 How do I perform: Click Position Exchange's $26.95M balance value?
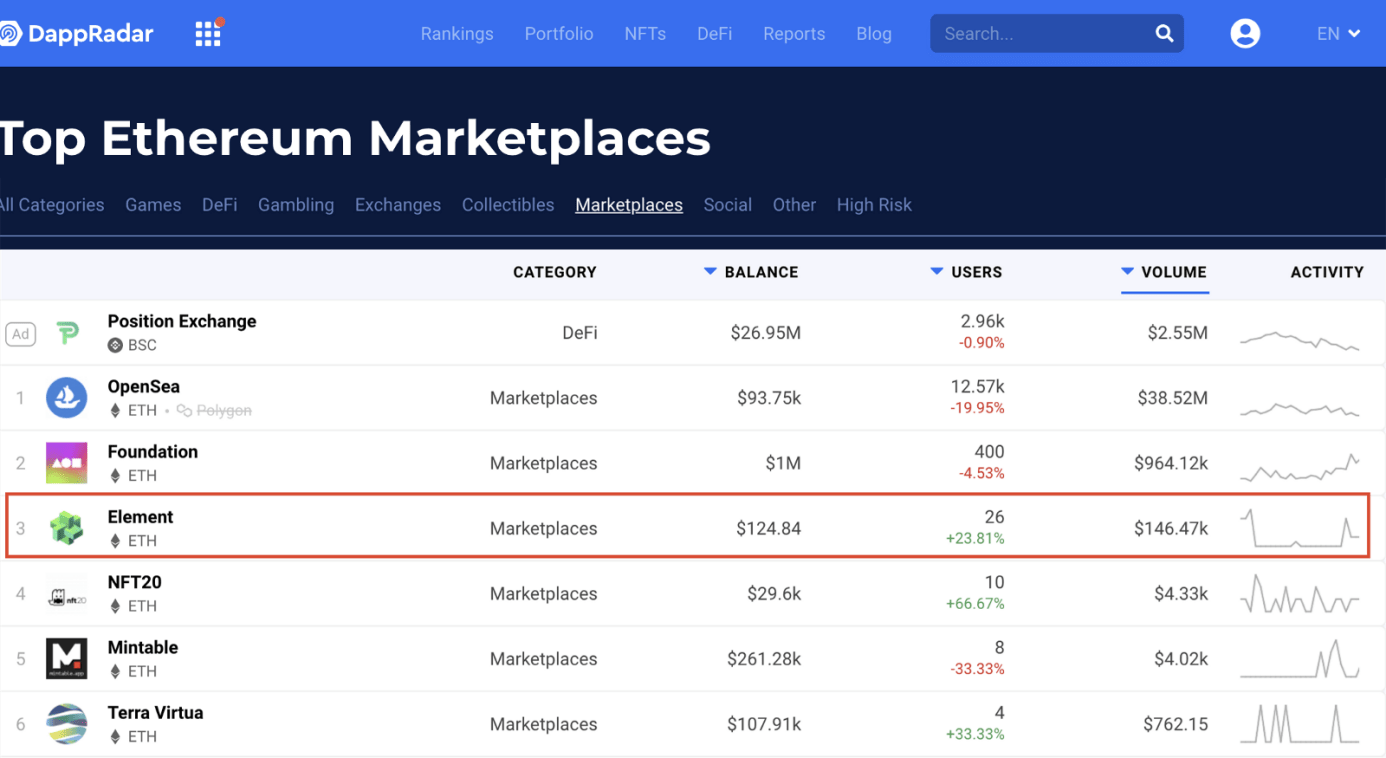pos(765,333)
